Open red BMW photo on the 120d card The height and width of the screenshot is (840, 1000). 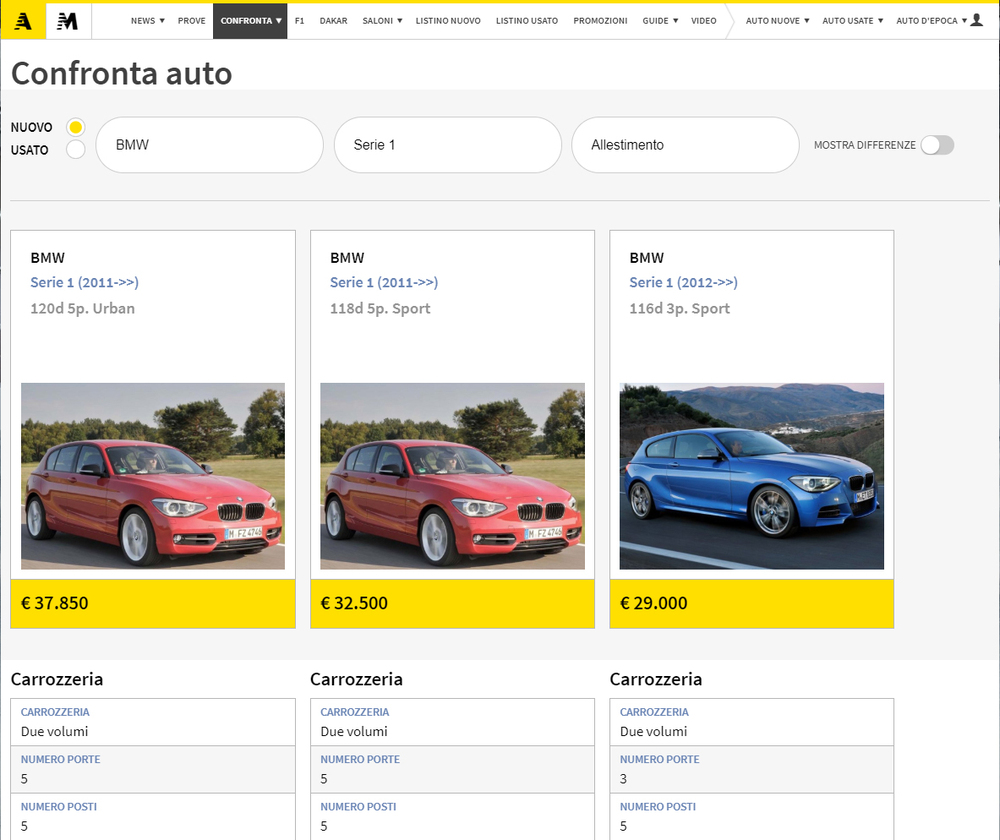click(153, 476)
